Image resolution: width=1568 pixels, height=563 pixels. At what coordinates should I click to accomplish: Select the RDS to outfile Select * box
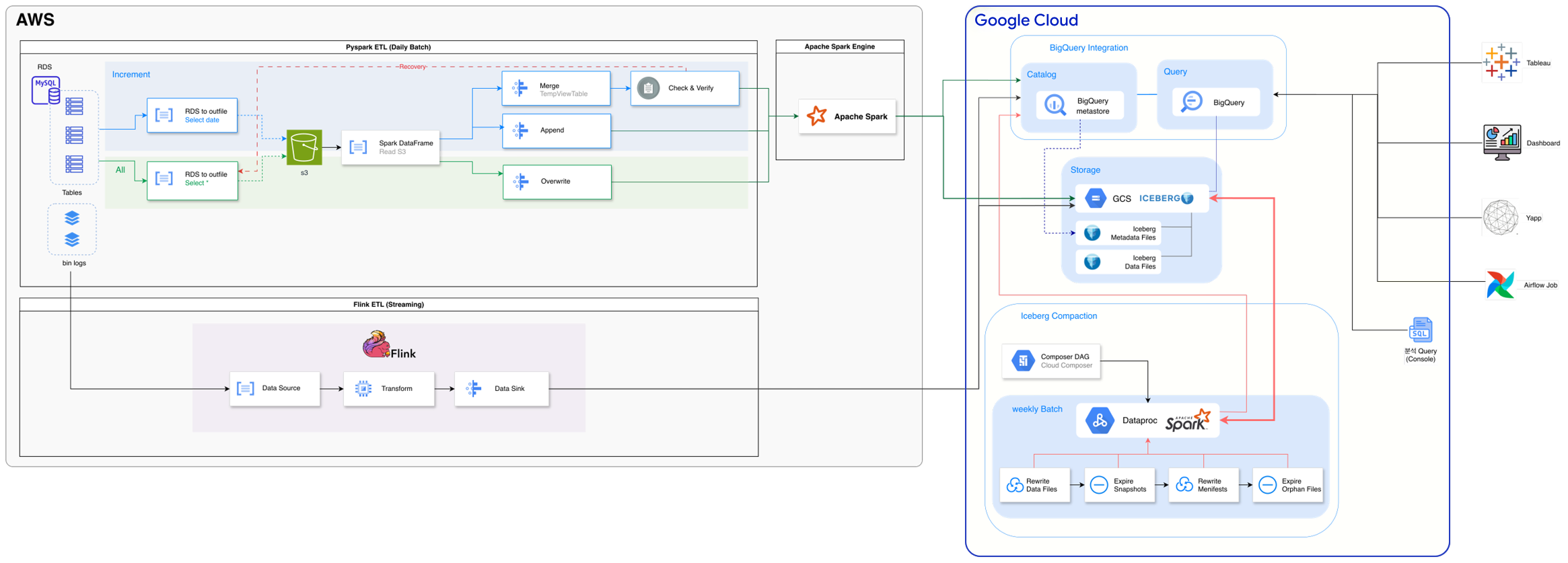point(192,180)
